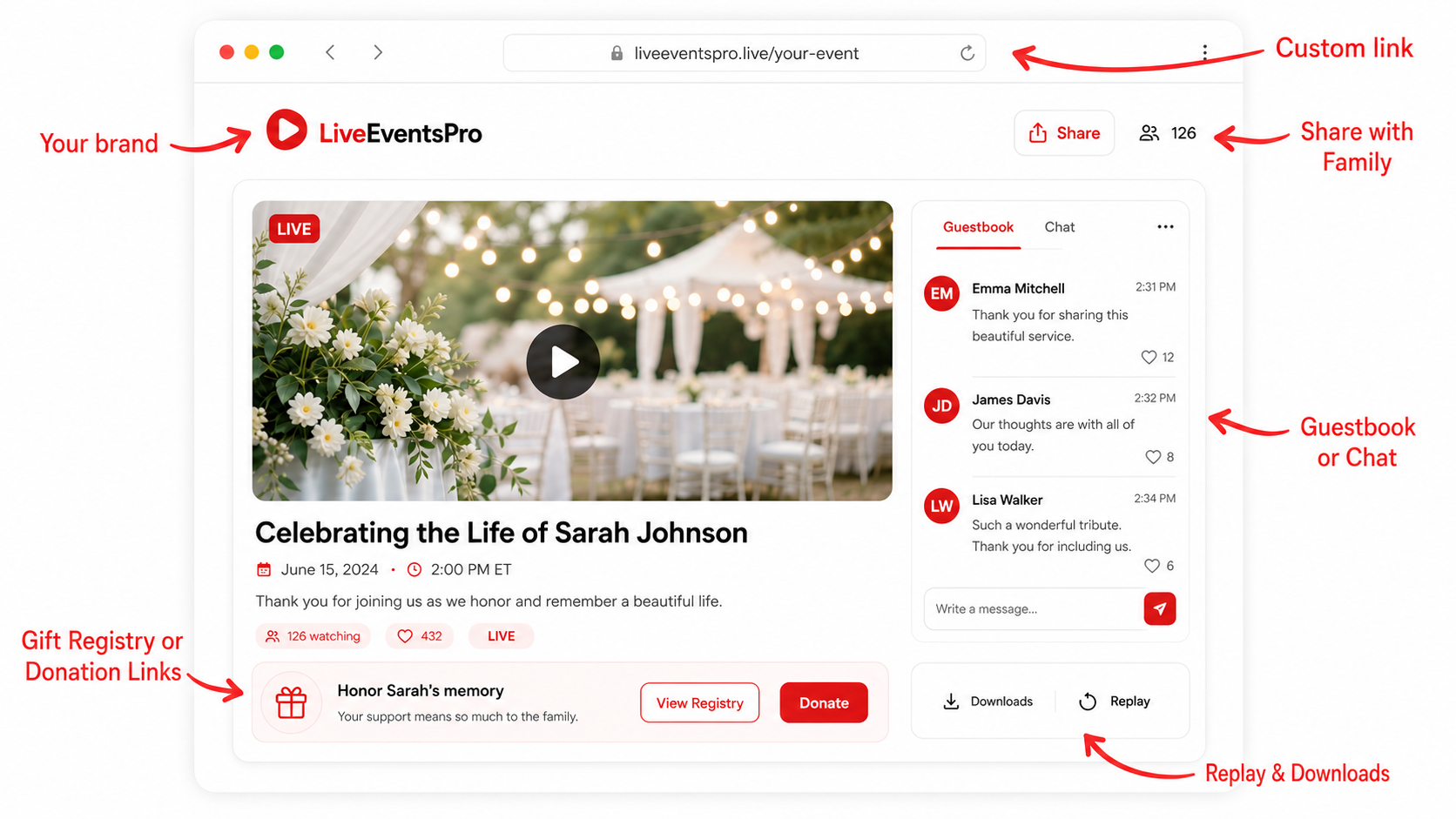Click the red Donate button
The height and width of the screenshot is (819, 1456).
pos(824,702)
